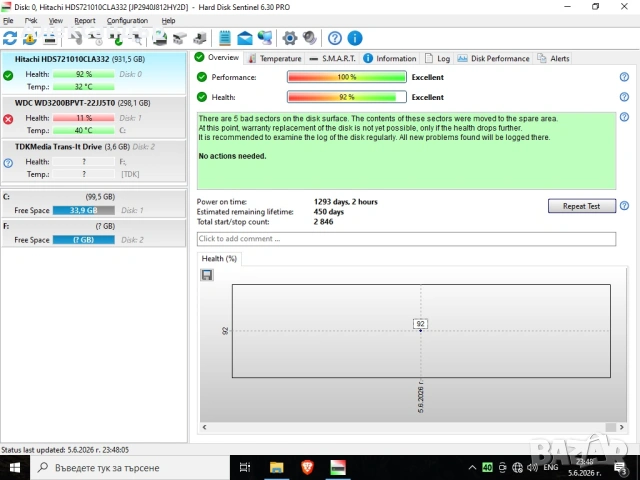Select the Health (%) graph tab
Viewport: 640px width, 480px height.
(x=219, y=259)
